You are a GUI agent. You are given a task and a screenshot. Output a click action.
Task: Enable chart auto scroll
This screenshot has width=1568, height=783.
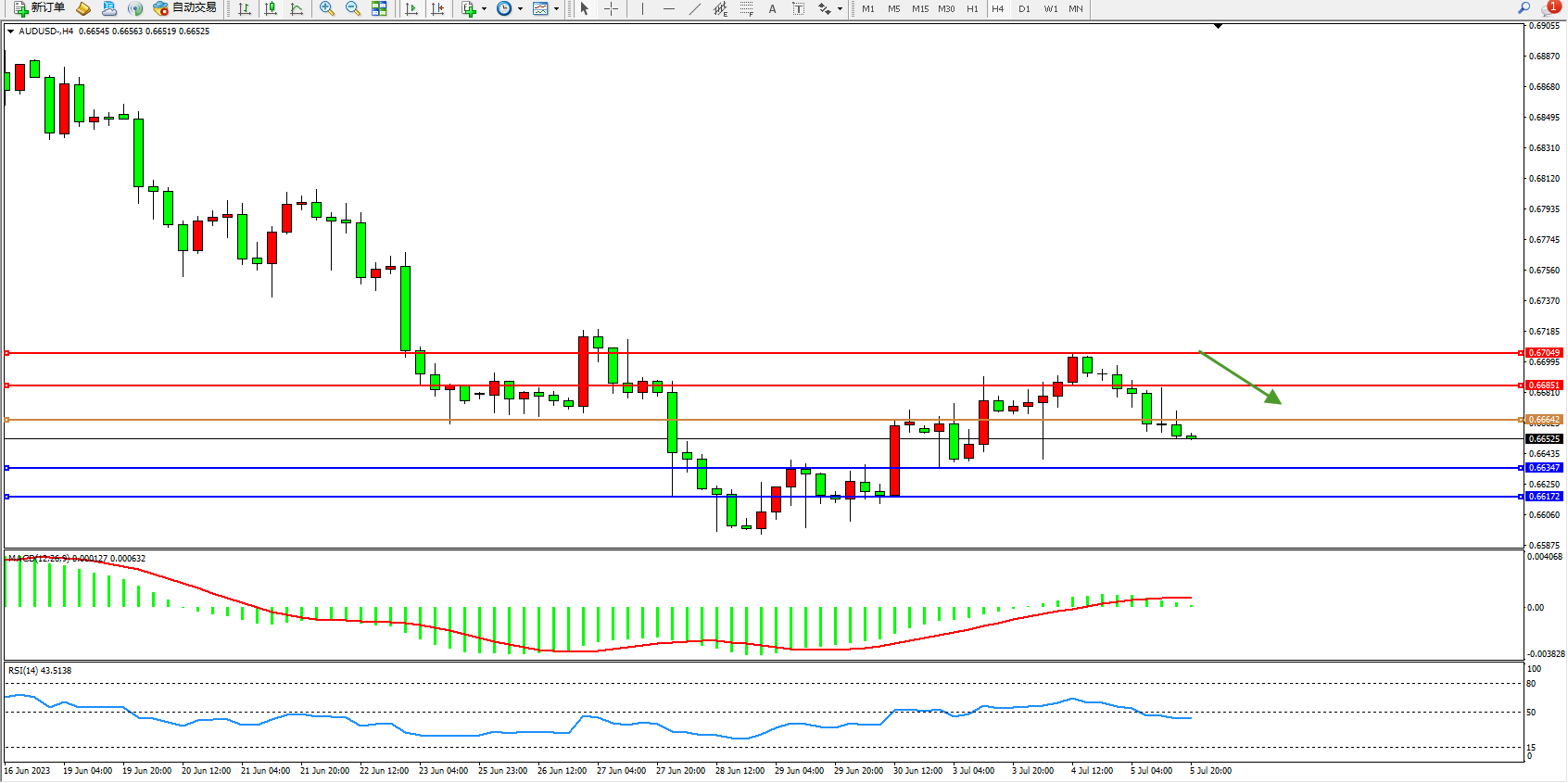point(412,8)
